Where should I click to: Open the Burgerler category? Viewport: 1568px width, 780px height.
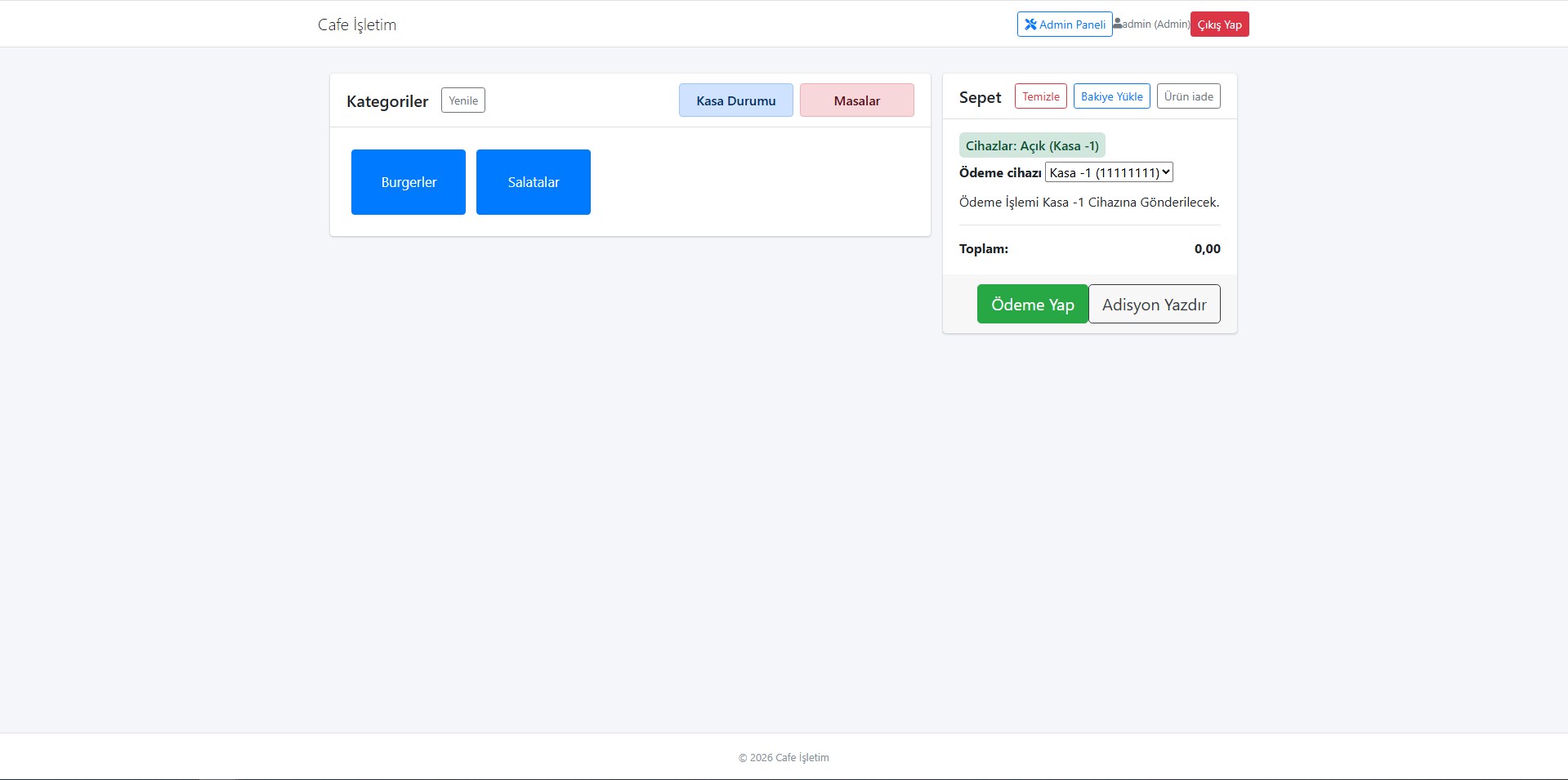pos(409,182)
